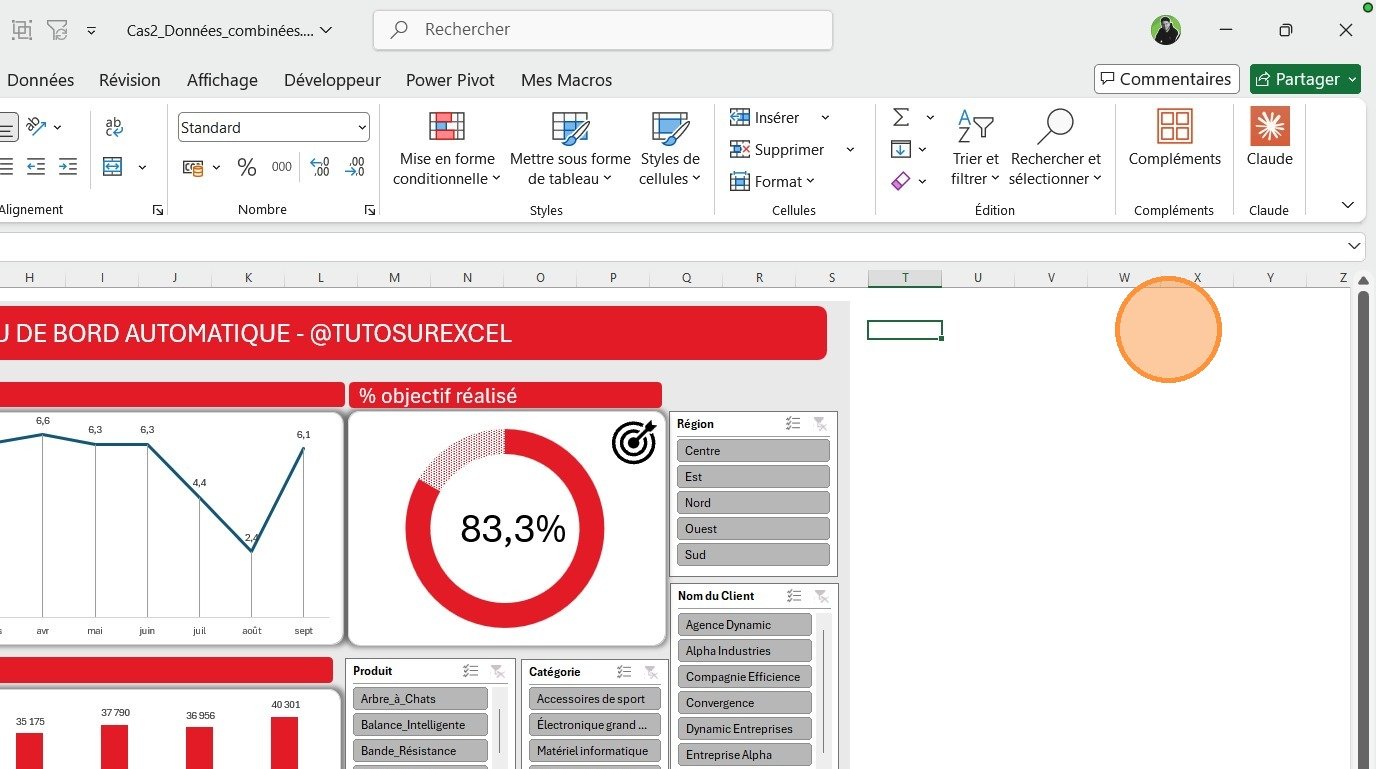
Task: Click the 83,3% doughnut chart
Action: click(x=506, y=529)
